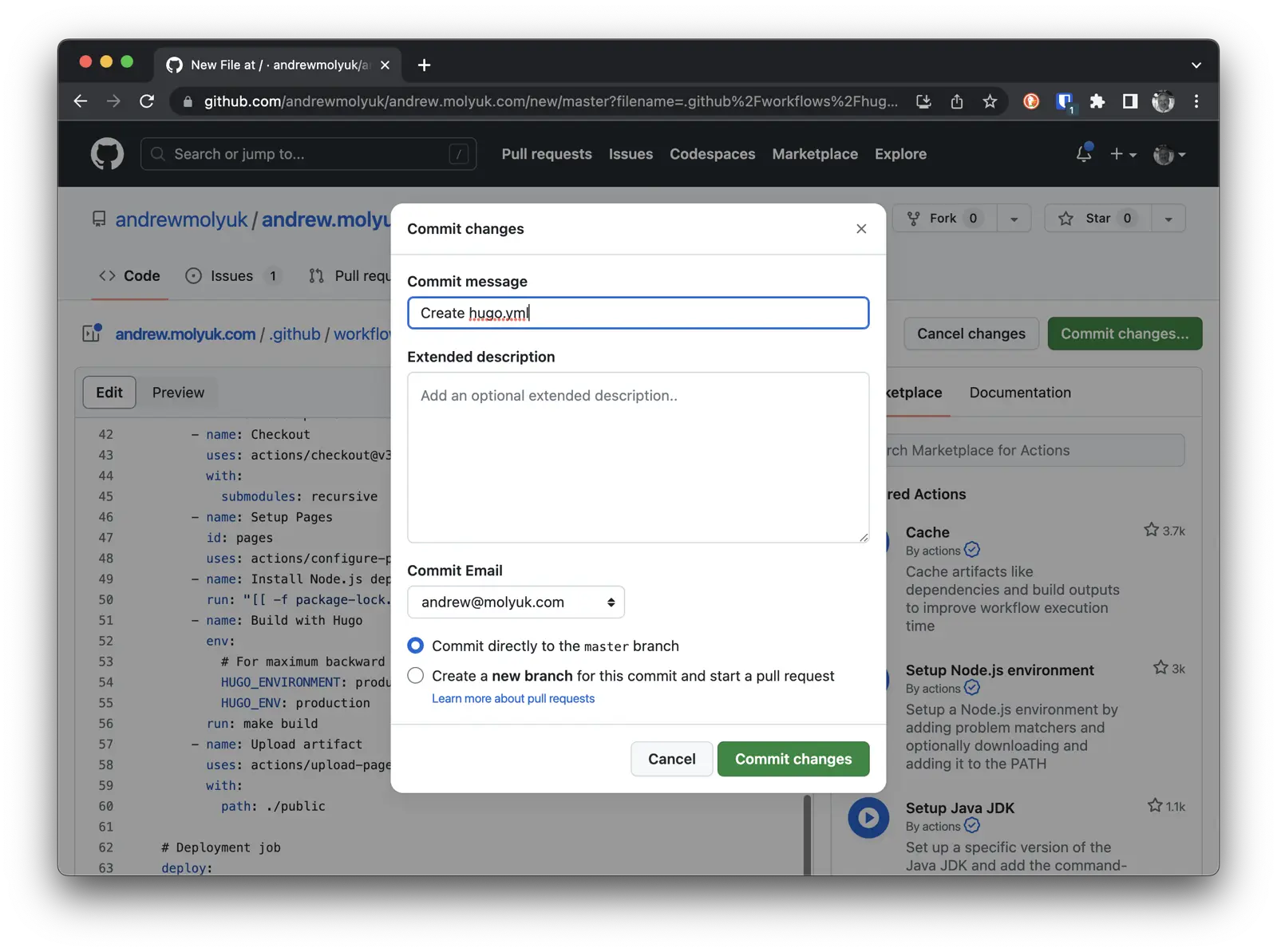Click the star icon showing 3.7k for Cache
Screen dimensions: 1277x952
point(1150,529)
